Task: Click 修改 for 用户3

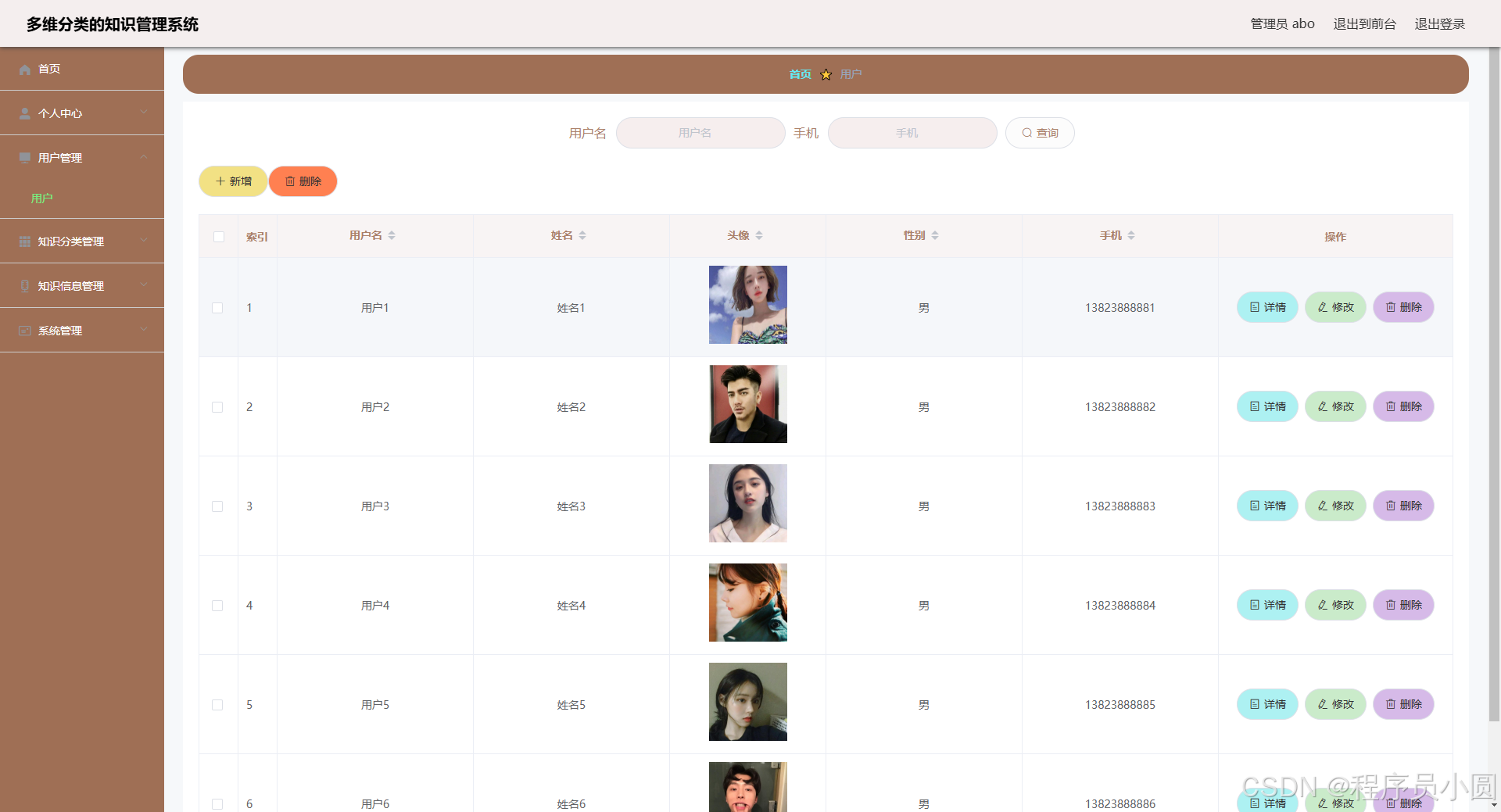Action: point(1335,506)
